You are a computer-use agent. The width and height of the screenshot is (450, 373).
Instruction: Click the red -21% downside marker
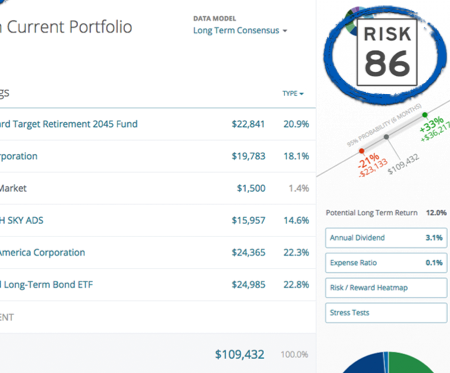tap(362, 151)
